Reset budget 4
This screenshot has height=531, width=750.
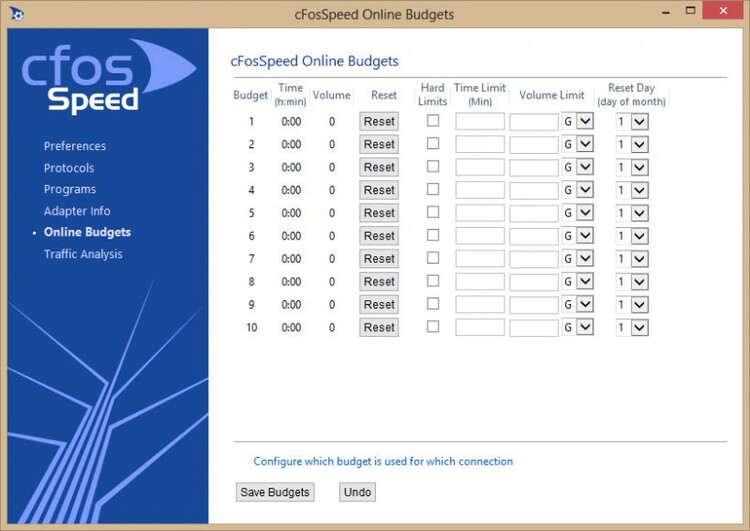(379, 190)
